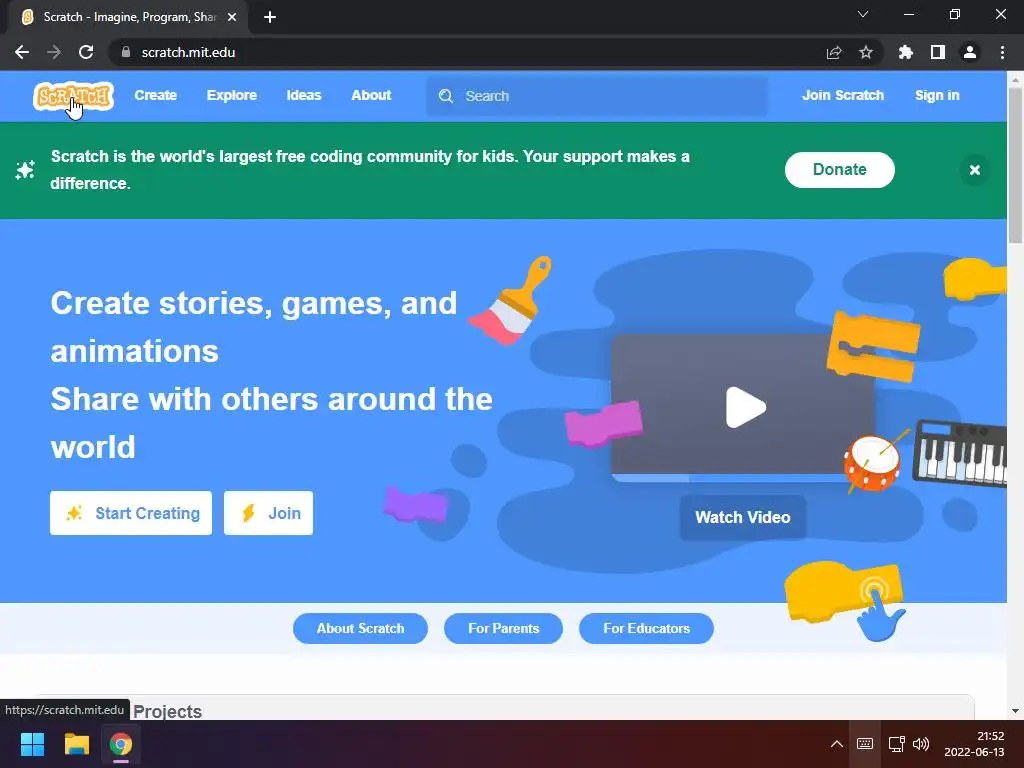Bookmark this page with star
This screenshot has width=1024, height=768.
866,52
